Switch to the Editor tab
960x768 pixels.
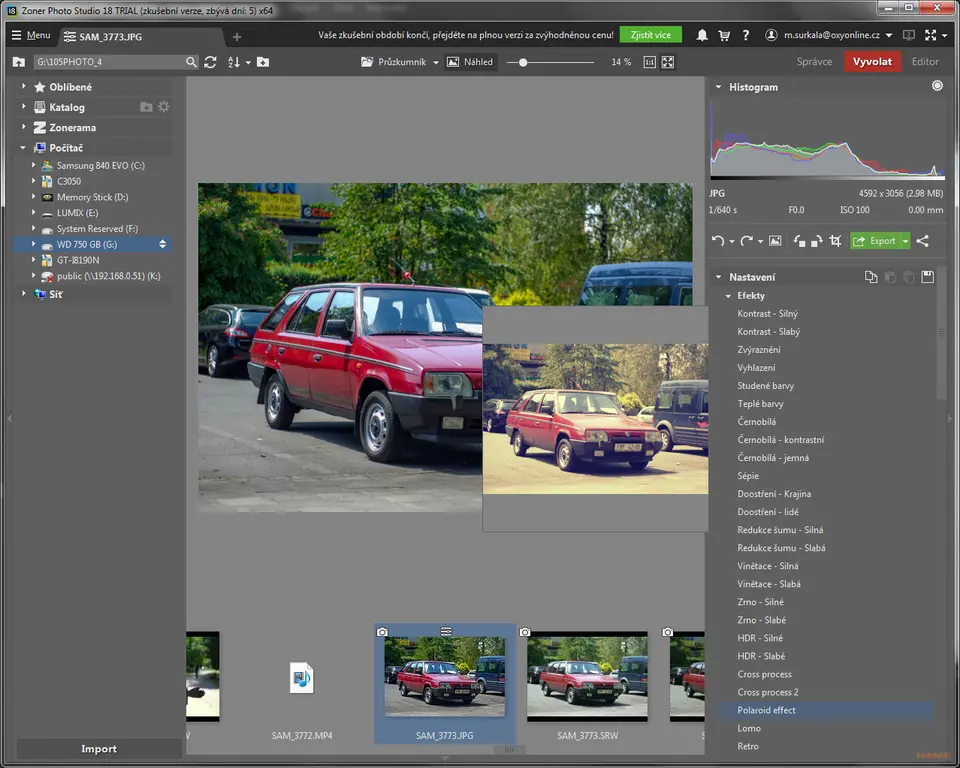click(925, 62)
